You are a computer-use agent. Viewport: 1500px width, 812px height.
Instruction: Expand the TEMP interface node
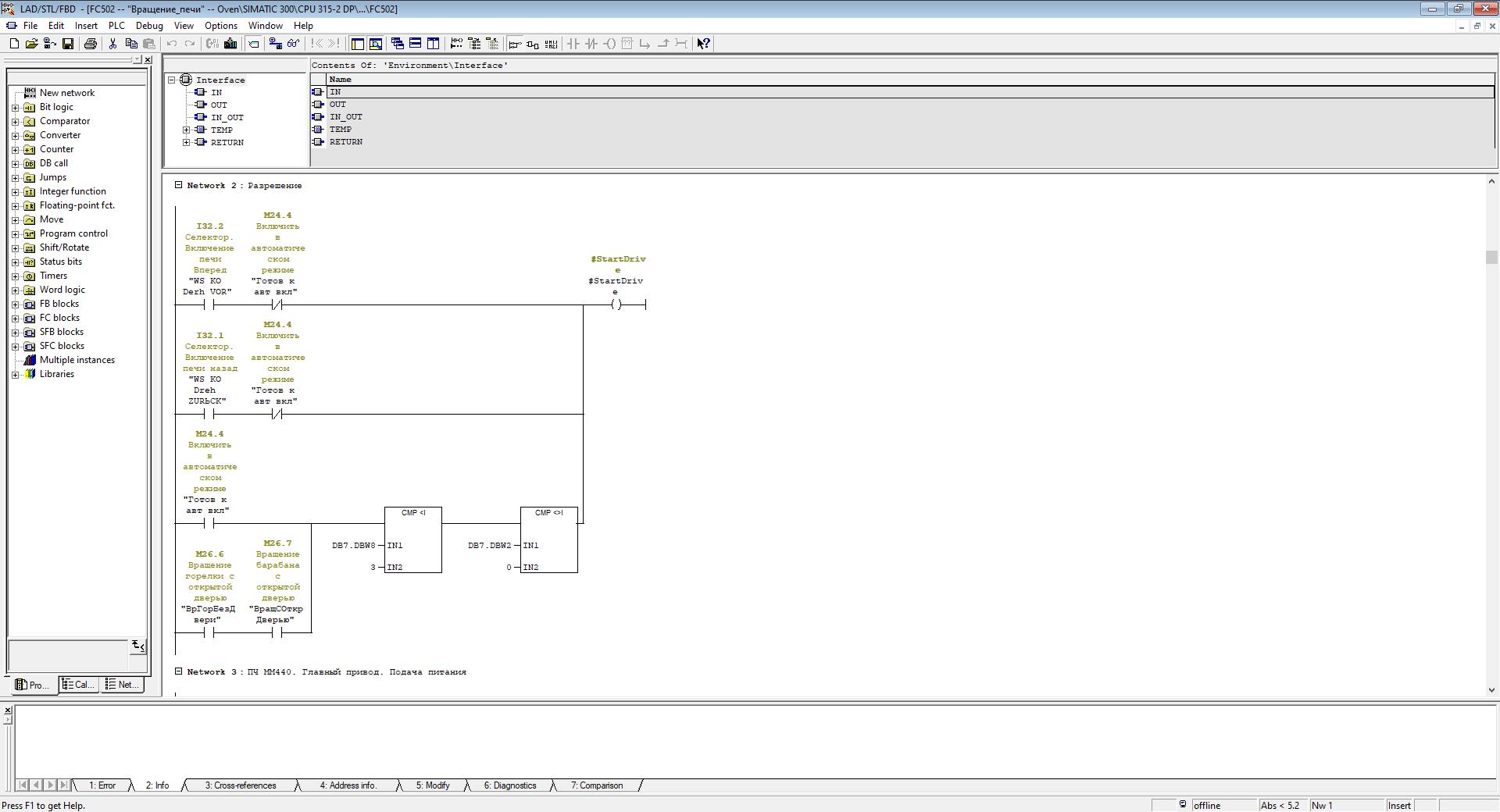coord(186,130)
